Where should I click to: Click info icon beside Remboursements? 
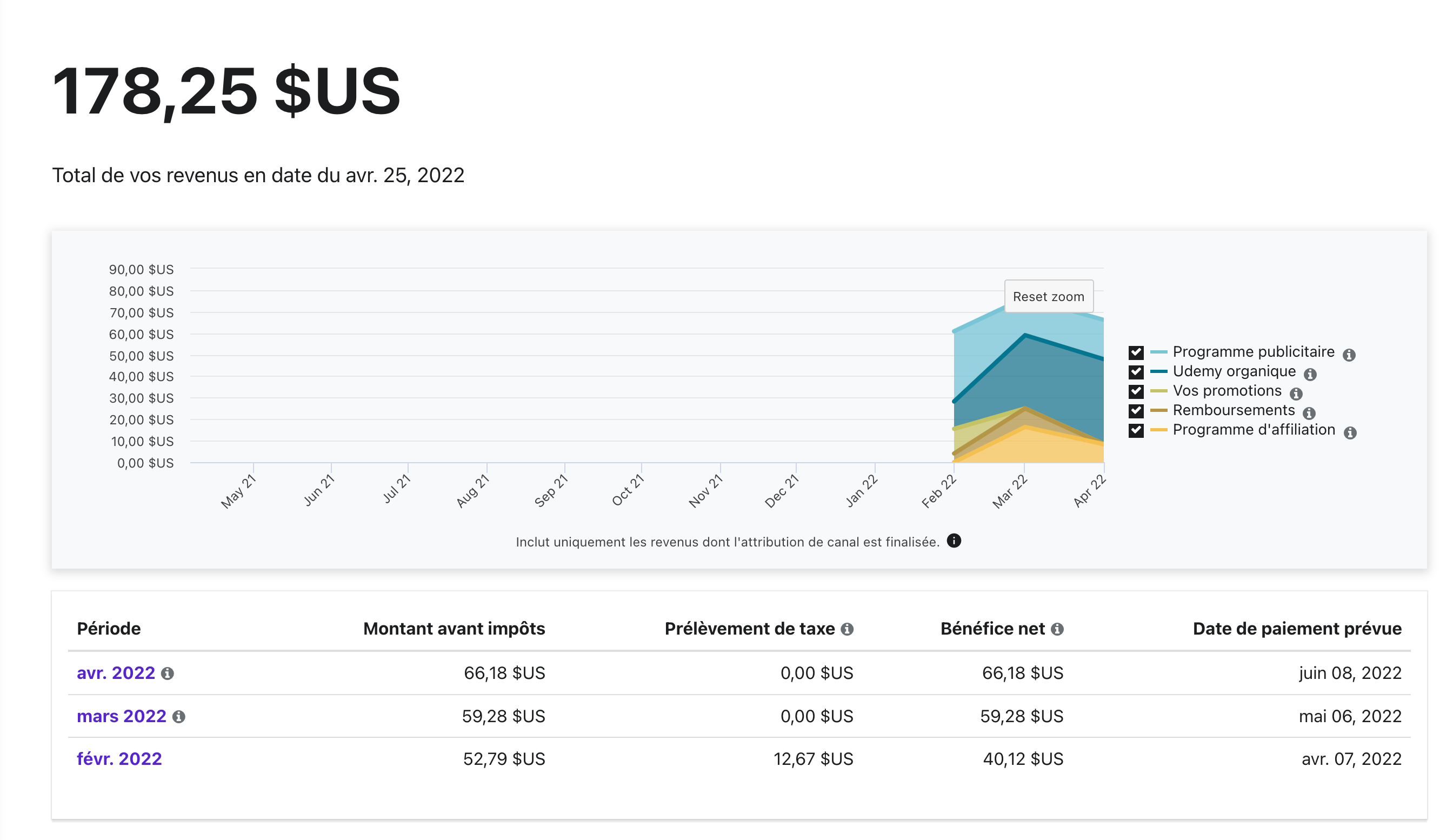[1309, 414]
